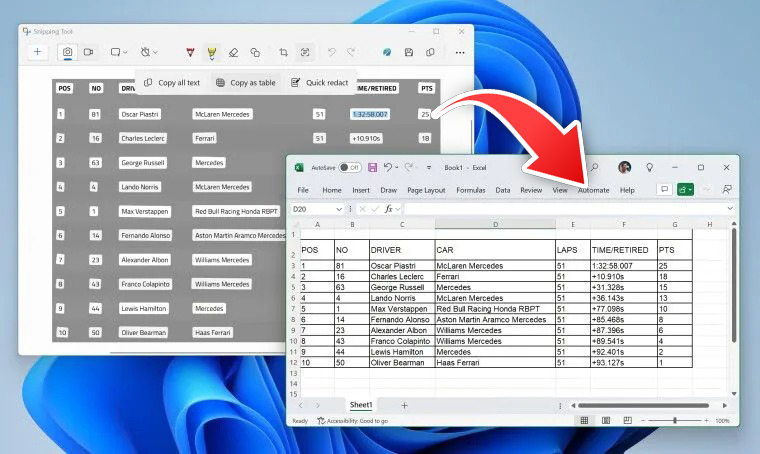Click the Excel save icon in title bar
Image resolution: width=760 pixels, height=454 pixels.
(x=372, y=168)
